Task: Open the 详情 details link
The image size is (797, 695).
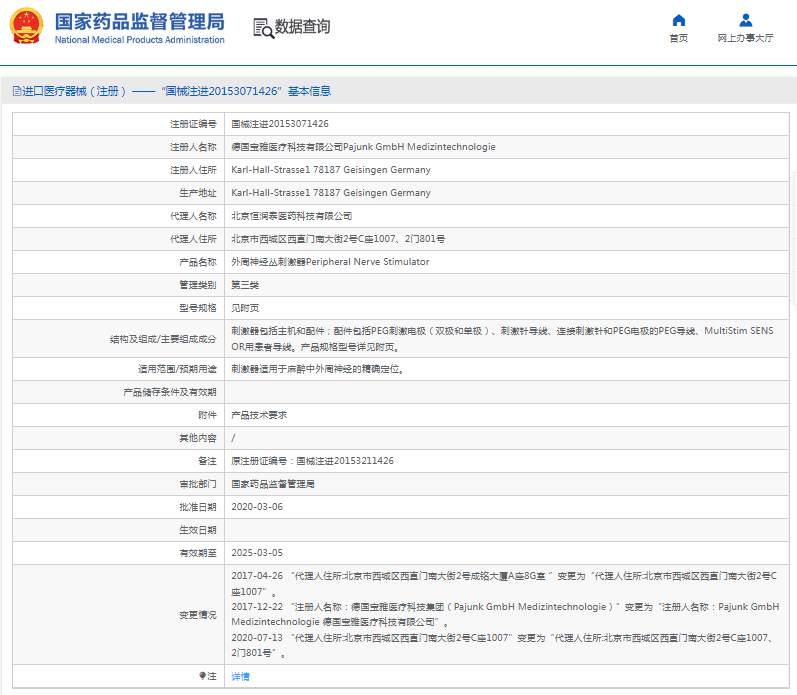Action: tap(241, 677)
